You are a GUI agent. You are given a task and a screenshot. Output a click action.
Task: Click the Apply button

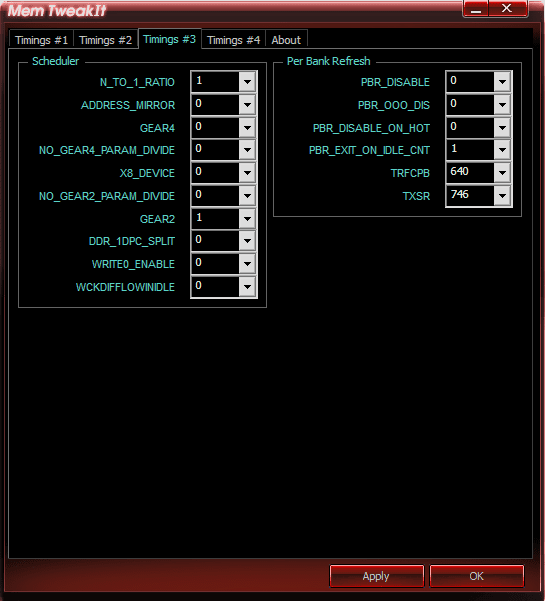pos(376,576)
